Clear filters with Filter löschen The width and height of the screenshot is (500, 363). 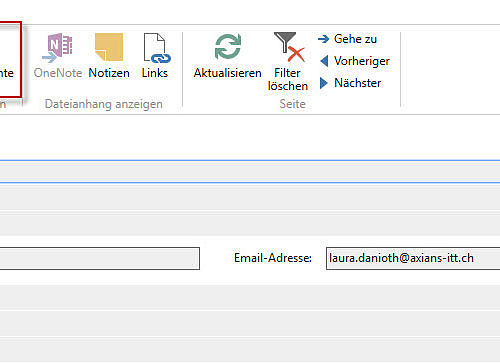288,62
